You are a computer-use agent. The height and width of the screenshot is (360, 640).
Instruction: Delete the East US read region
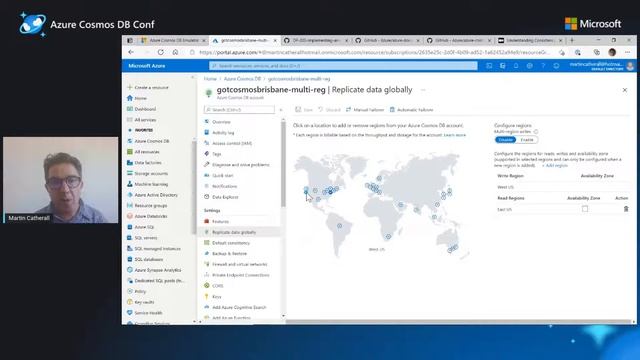[x=626, y=209]
